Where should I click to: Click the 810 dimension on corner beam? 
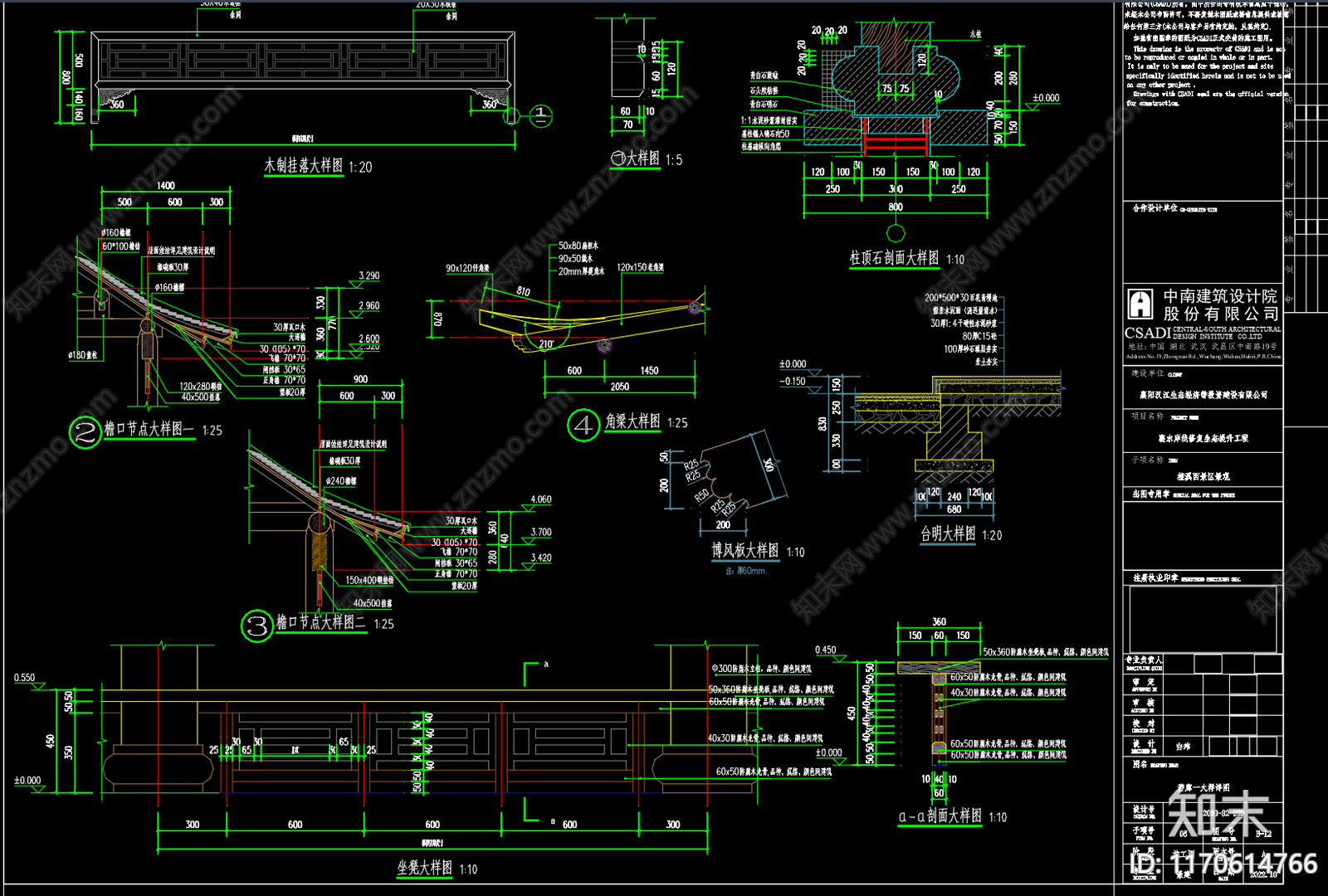coord(523,291)
